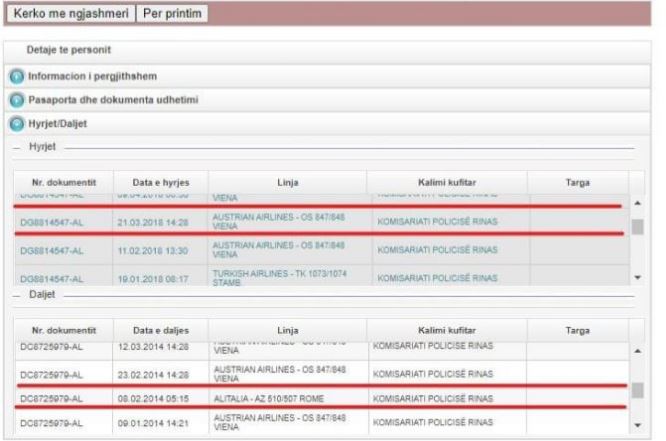Click the Hyrjet table scroll-down arrow
This screenshot has height=441, width=666.
click(638, 277)
